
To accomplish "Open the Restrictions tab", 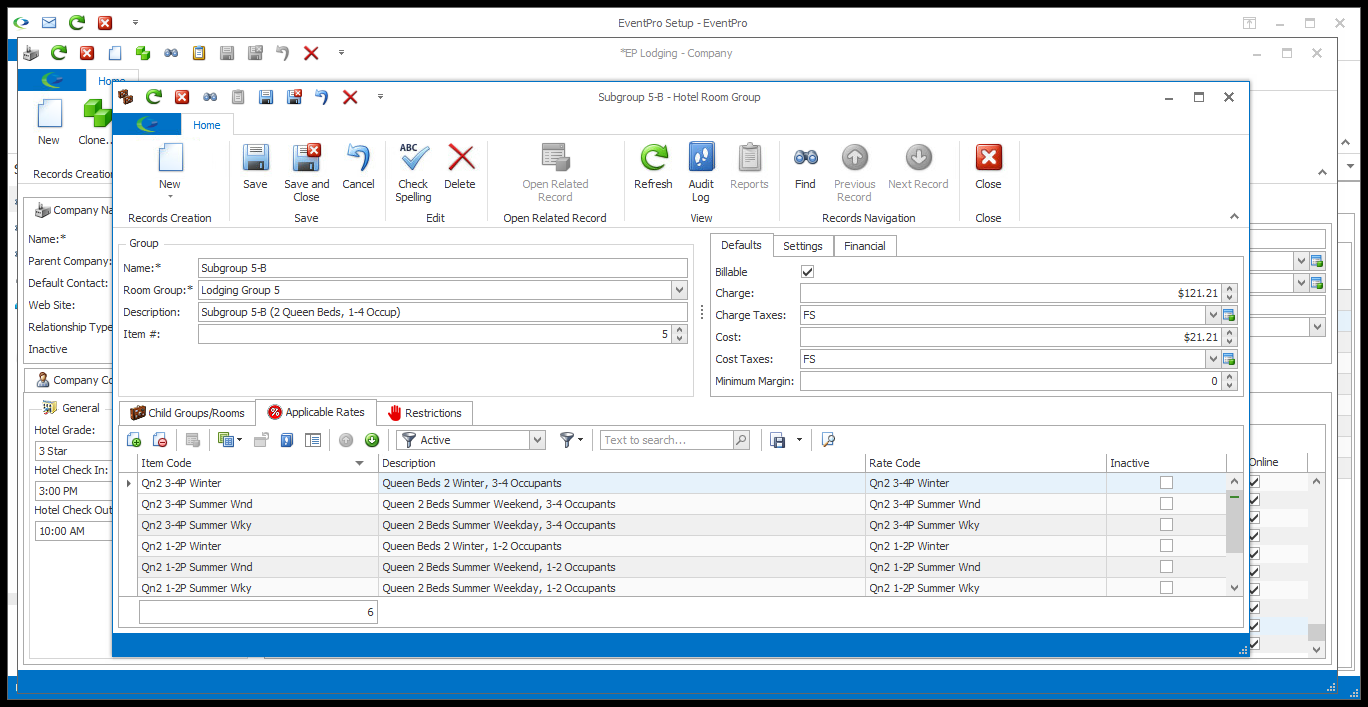I will (x=424, y=413).
